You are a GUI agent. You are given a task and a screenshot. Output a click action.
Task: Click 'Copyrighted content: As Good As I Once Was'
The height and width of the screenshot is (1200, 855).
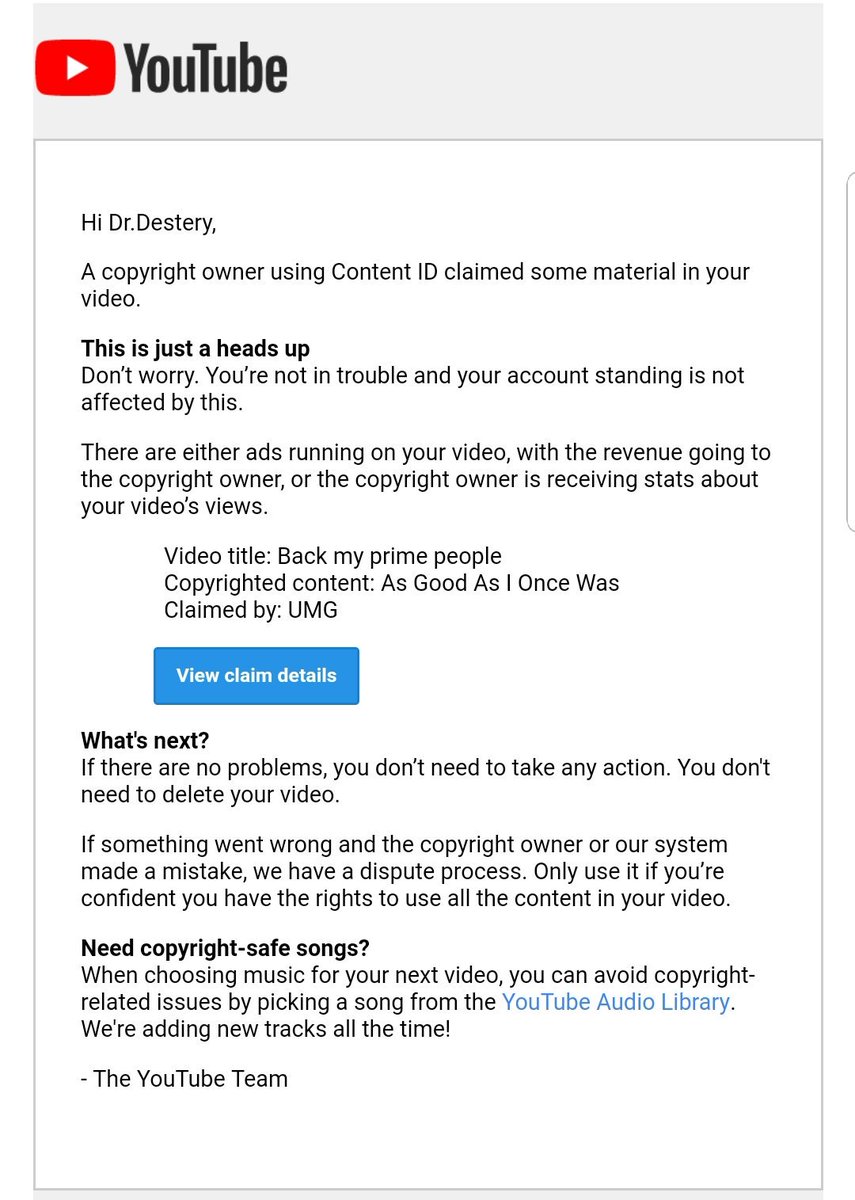392,582
